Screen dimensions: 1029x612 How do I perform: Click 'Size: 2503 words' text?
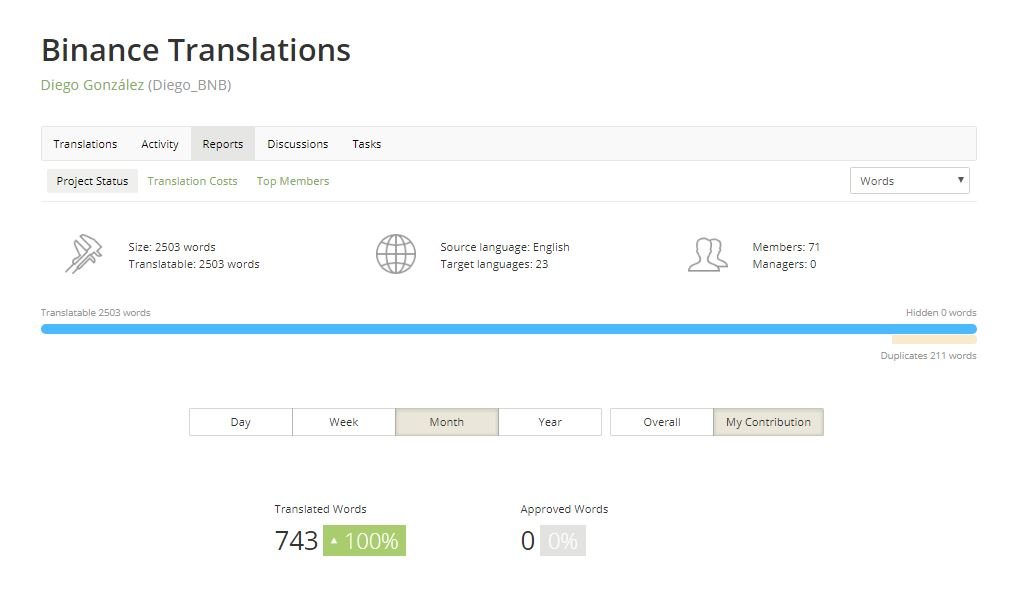pyautogui.click(x=172, y=247)
